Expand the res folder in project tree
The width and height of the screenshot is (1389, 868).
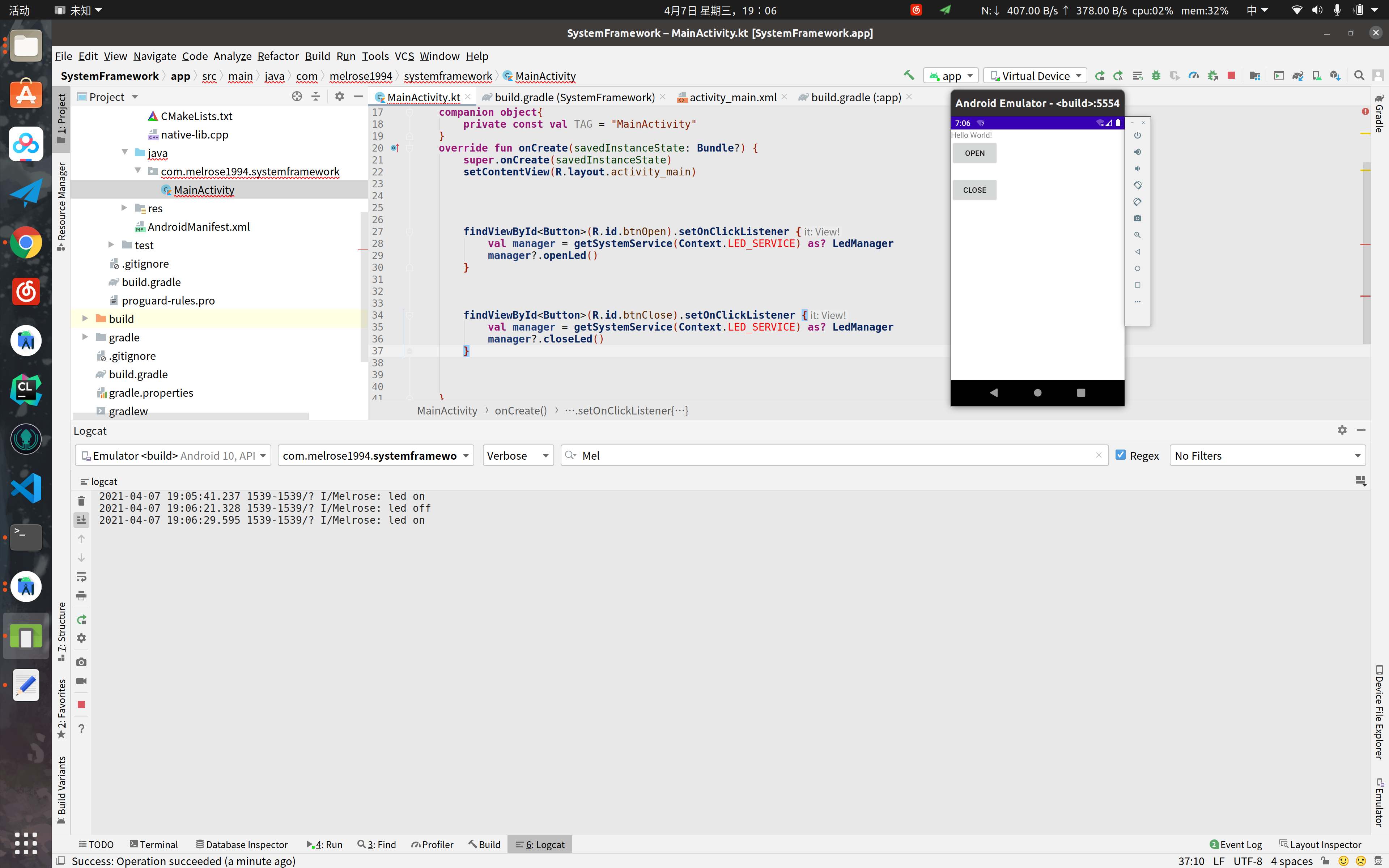click(124, 208)
